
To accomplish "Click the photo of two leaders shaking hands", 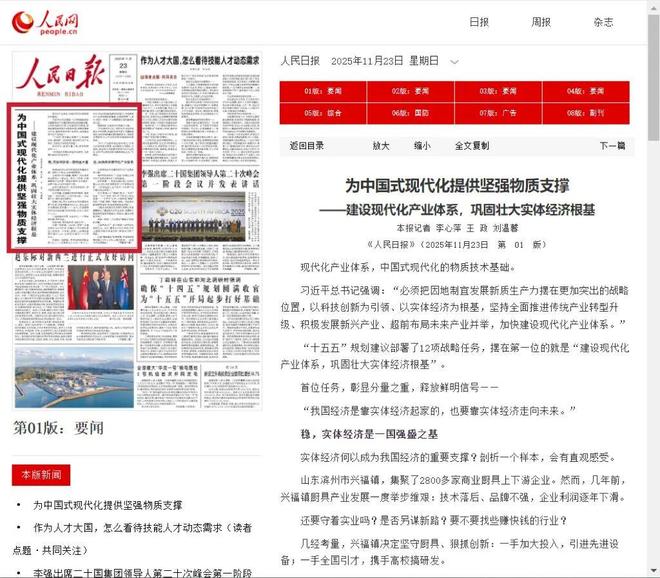I will coord(101,287).
